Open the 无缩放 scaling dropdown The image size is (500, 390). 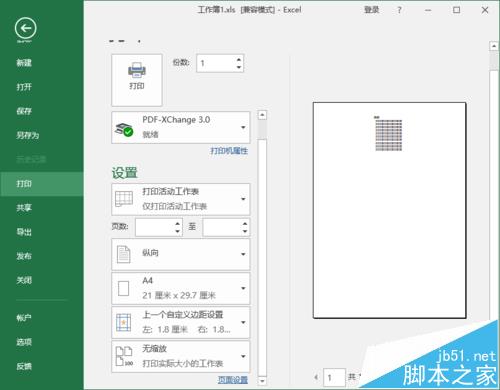(x=180, y=356)
